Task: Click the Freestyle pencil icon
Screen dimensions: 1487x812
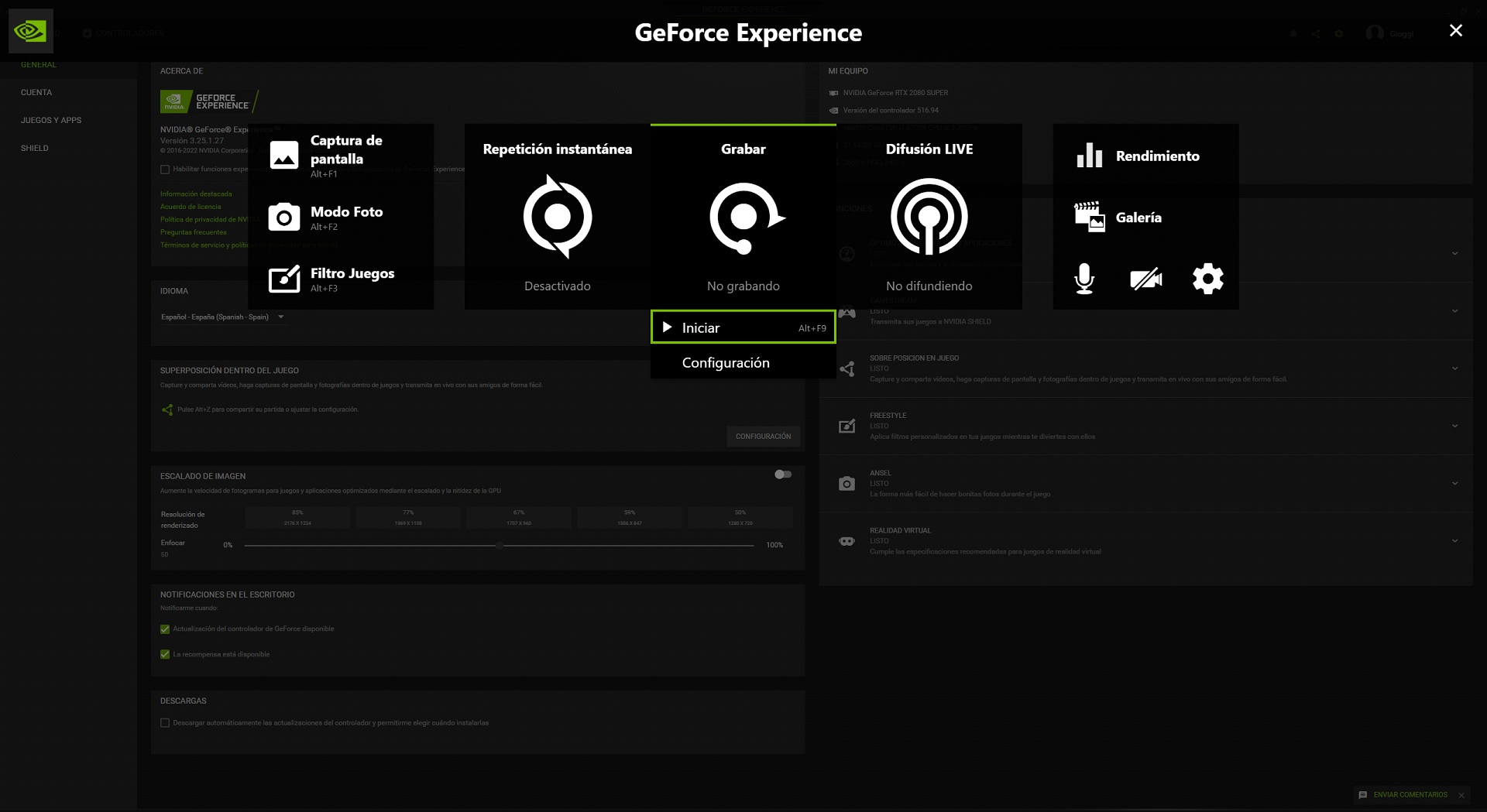Action: pyautogui.click(x=847, y=426)
